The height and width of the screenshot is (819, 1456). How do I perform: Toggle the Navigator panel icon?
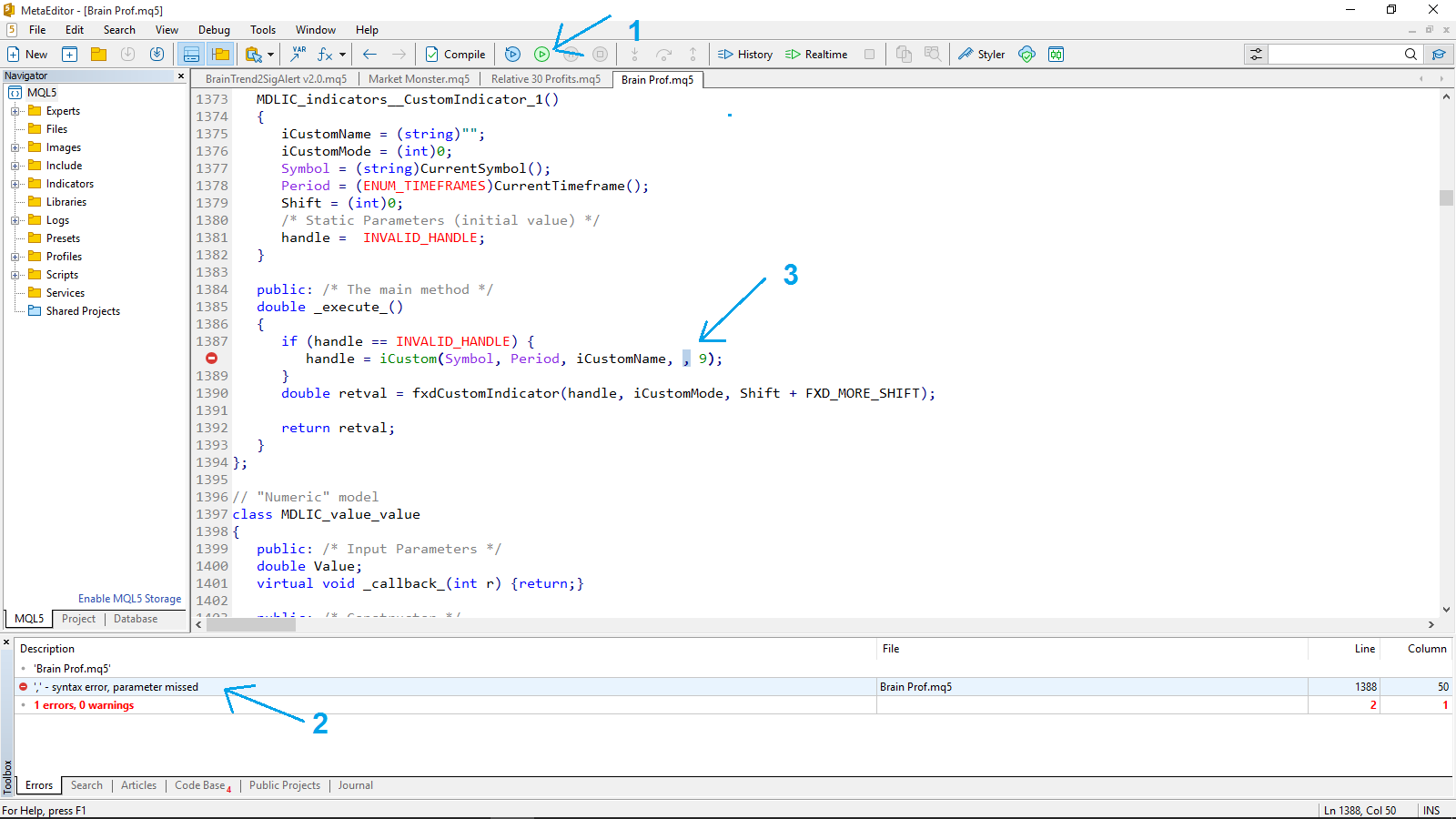pos(220,55)
